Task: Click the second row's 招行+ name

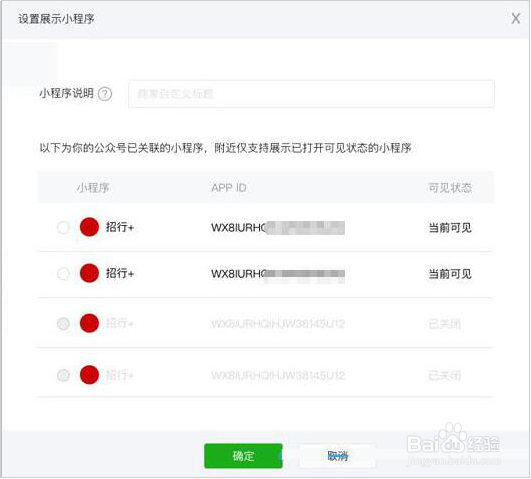Action: pos(120,273)
